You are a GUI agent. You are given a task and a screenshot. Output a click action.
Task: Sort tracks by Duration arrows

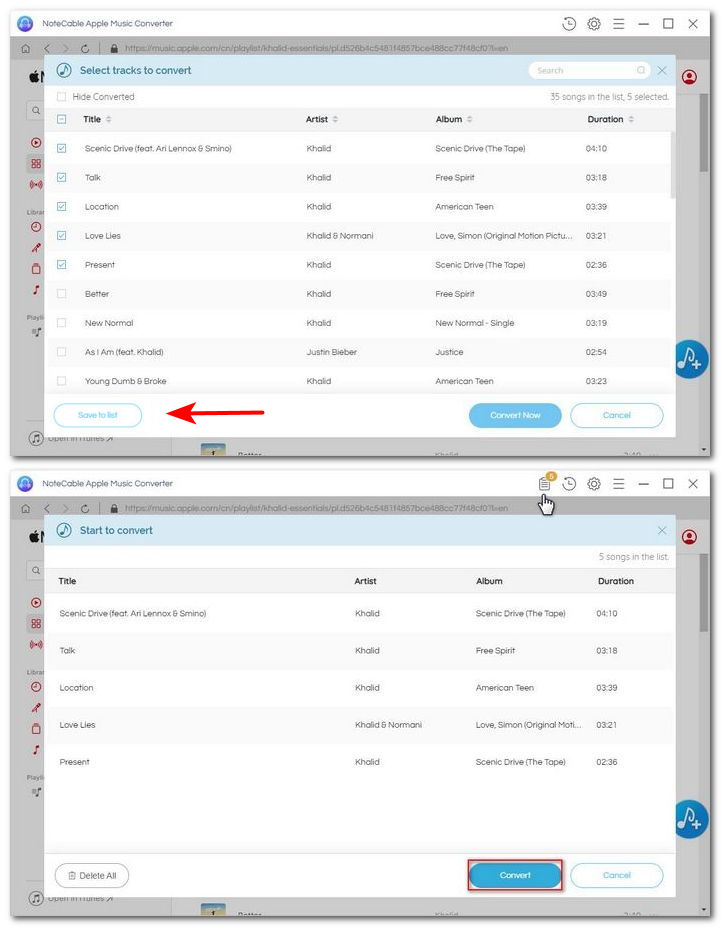point(631,119)
